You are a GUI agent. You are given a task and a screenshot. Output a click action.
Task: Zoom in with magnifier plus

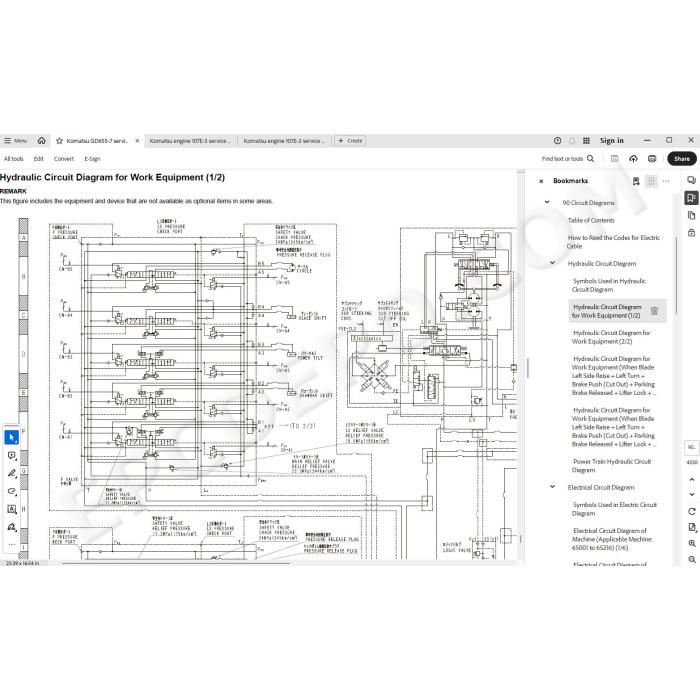692,543
